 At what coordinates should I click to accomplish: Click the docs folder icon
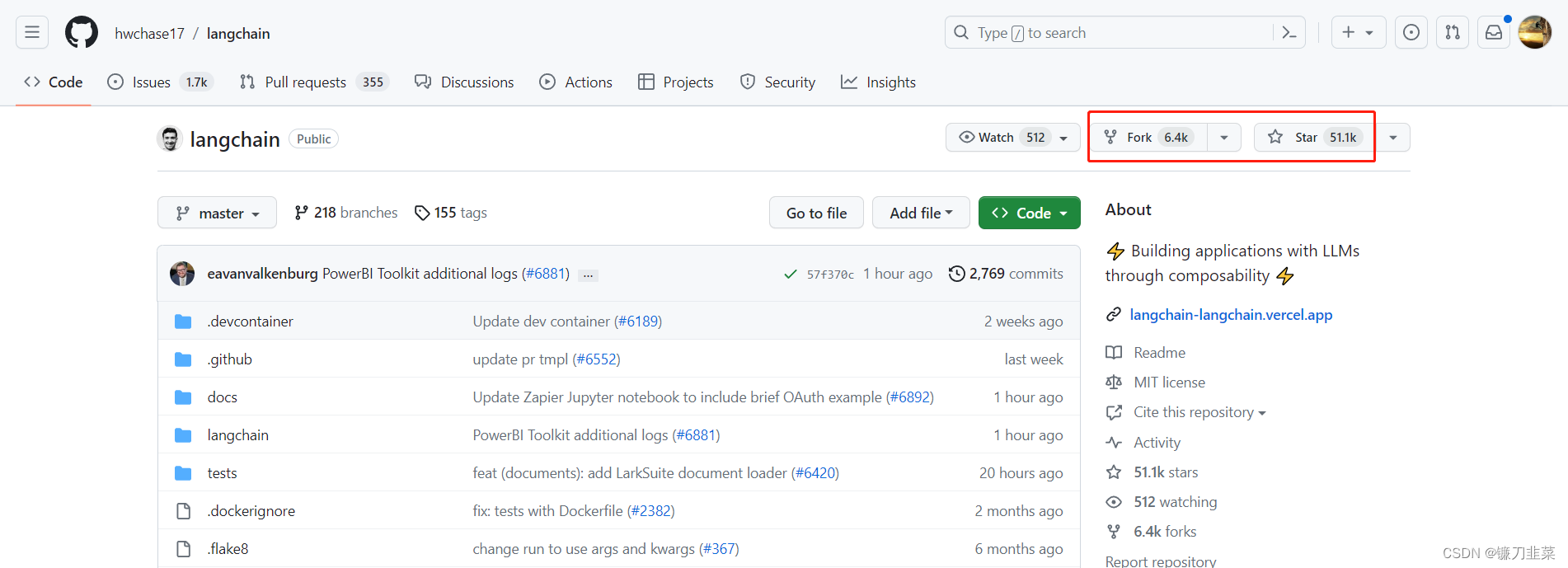[x=183, y=397]
